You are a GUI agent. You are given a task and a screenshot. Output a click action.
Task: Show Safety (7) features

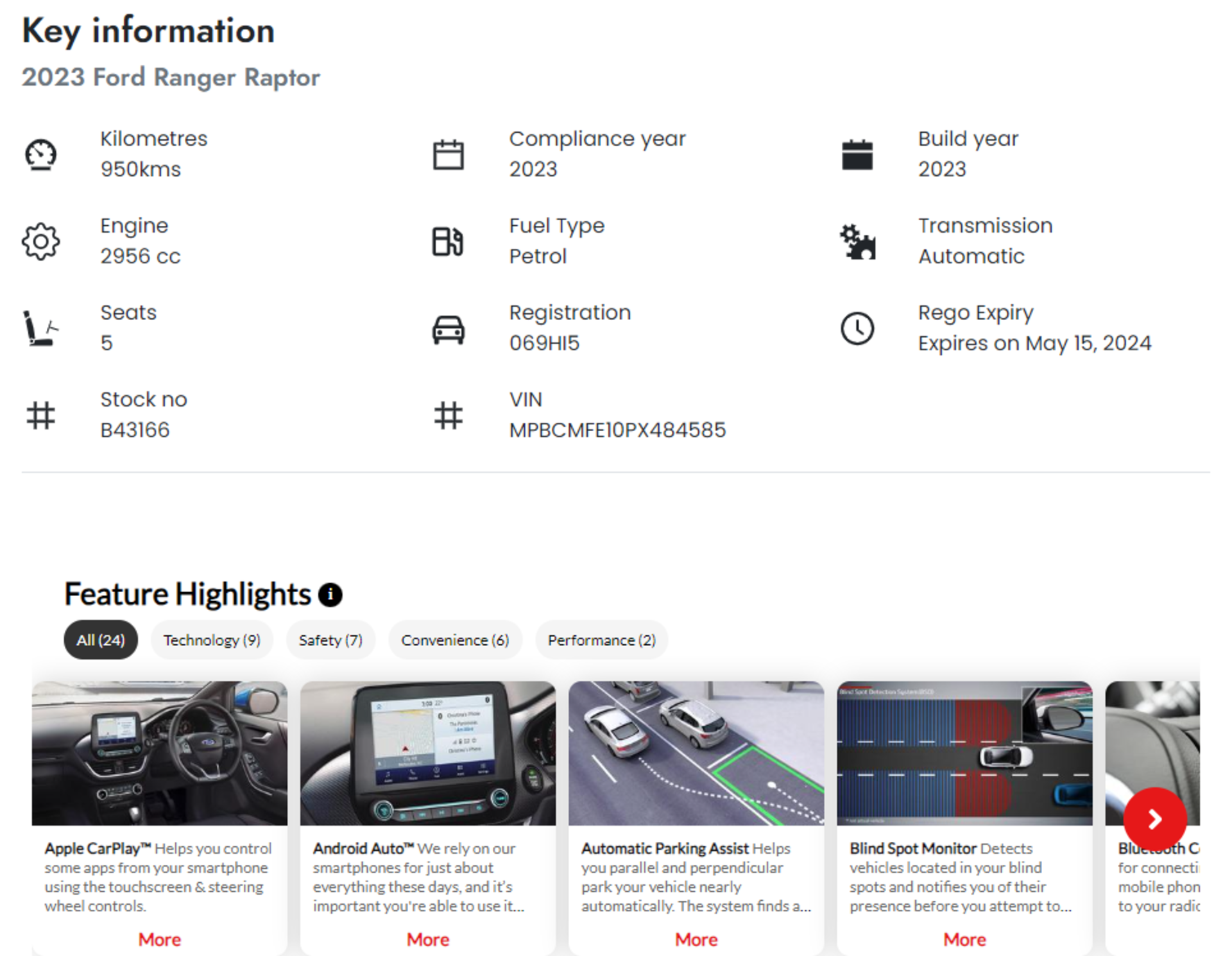[x=330, y=640]
